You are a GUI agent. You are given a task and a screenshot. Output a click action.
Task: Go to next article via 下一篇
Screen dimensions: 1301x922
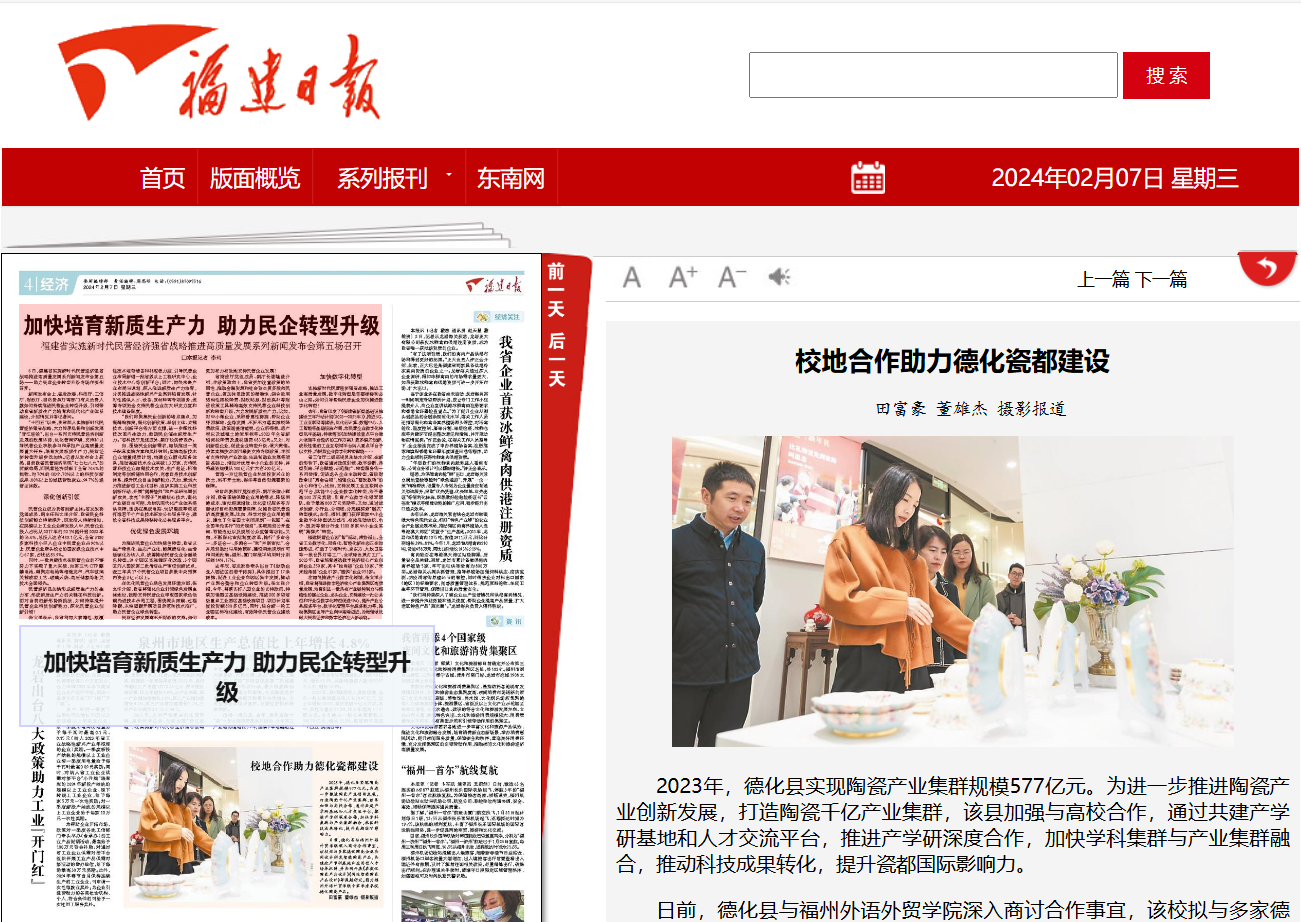click(x=1161, y=279)
